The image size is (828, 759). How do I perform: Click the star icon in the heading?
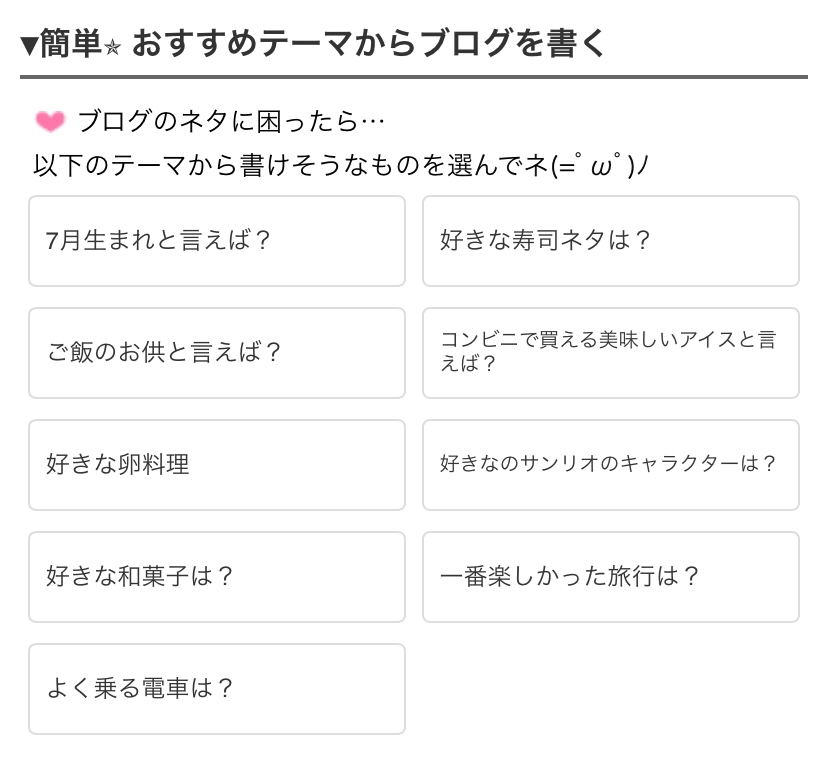(112, 47)
